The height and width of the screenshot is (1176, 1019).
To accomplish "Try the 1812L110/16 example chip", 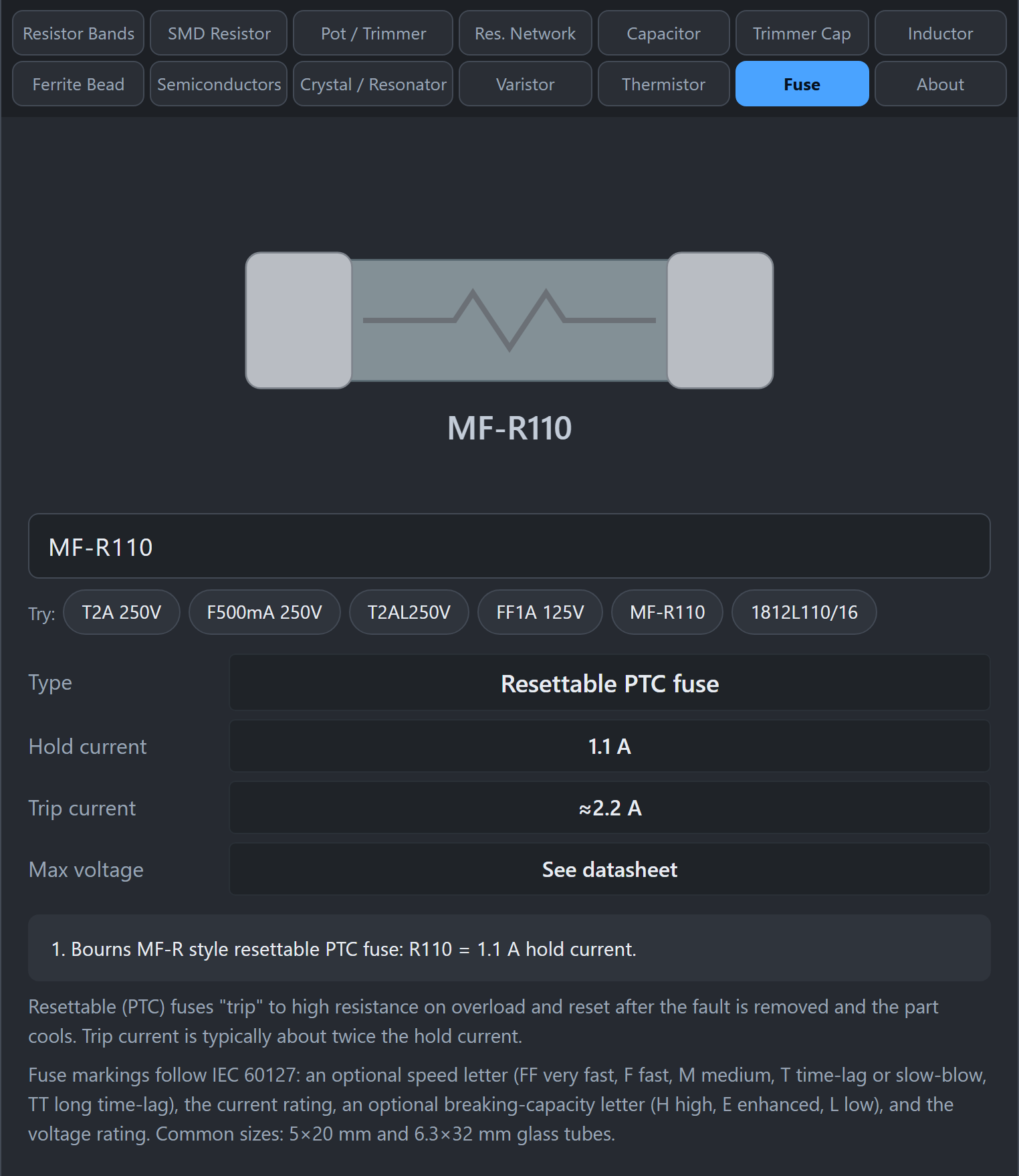I will (x=804, y=612).
